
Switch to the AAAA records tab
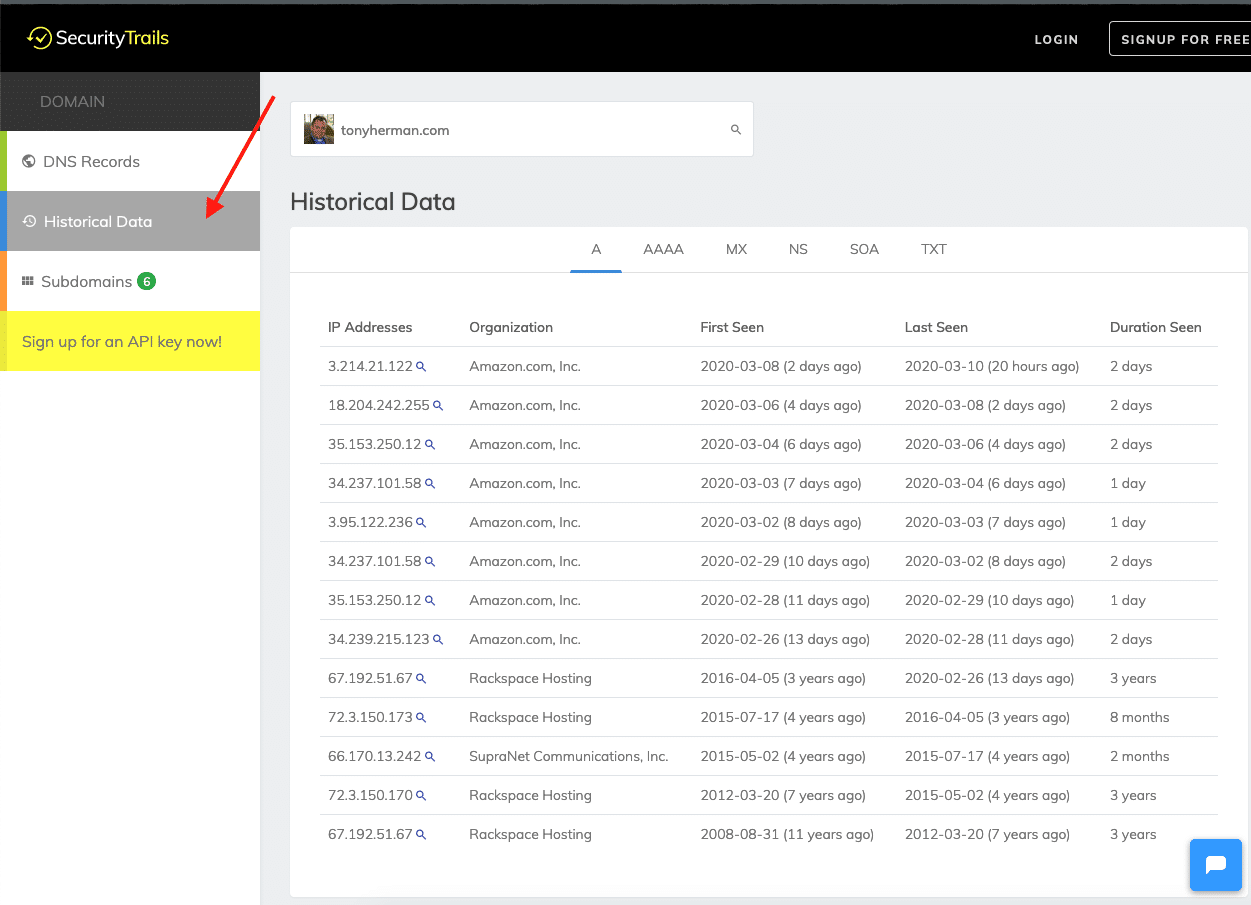click(663, 249)
